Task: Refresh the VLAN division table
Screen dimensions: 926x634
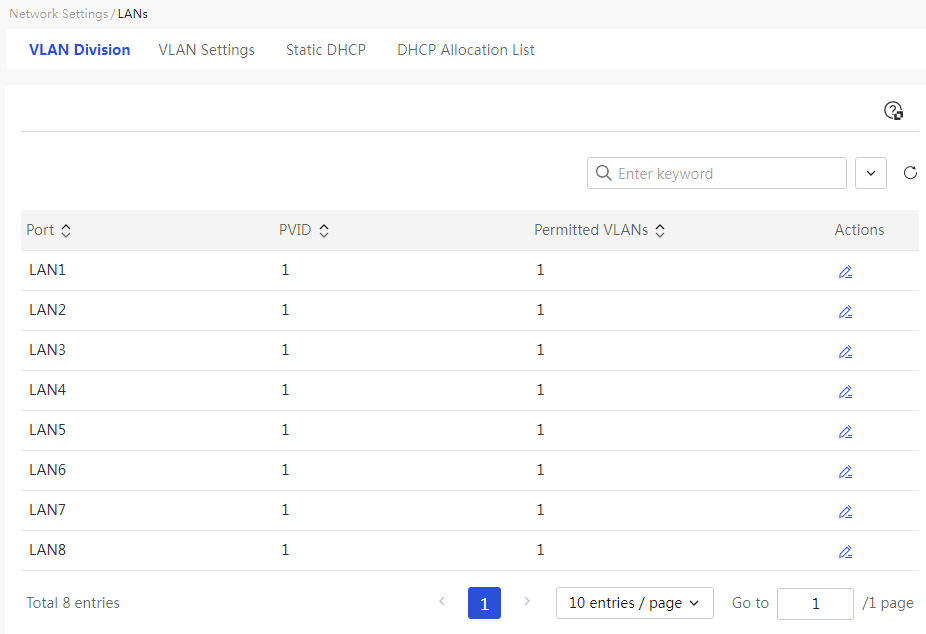Action: pyautogui.click(x=910, y=173)
